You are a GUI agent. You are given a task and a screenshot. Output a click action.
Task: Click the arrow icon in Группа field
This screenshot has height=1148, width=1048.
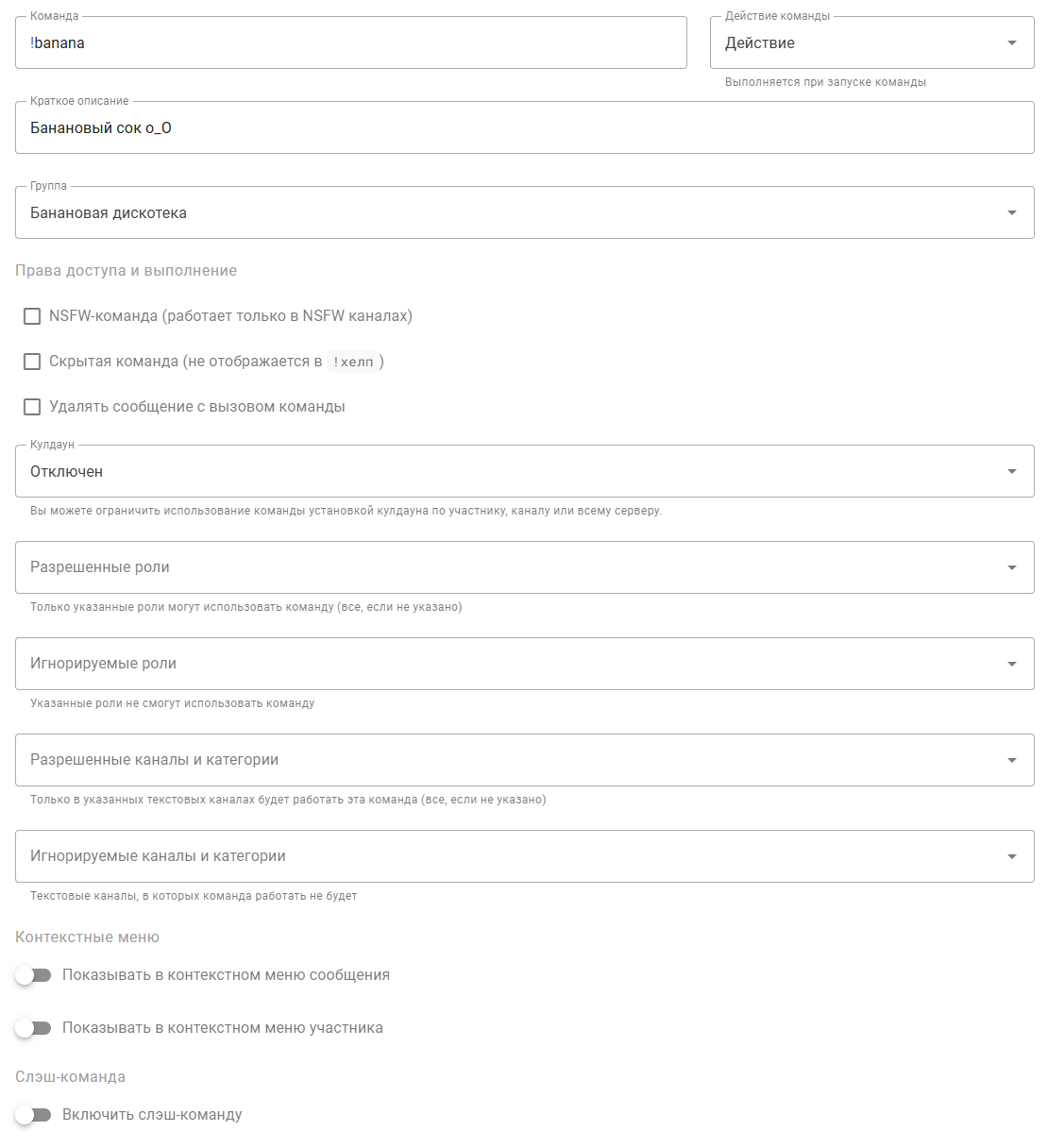point(1012,212)
